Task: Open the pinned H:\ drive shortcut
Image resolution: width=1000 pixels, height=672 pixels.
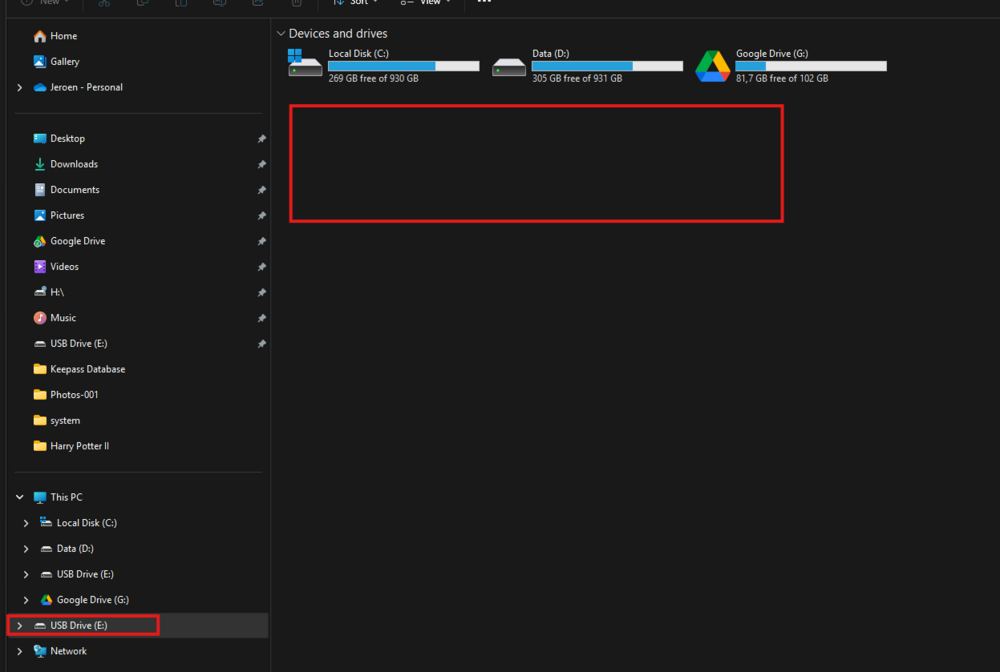Action: 48,292
